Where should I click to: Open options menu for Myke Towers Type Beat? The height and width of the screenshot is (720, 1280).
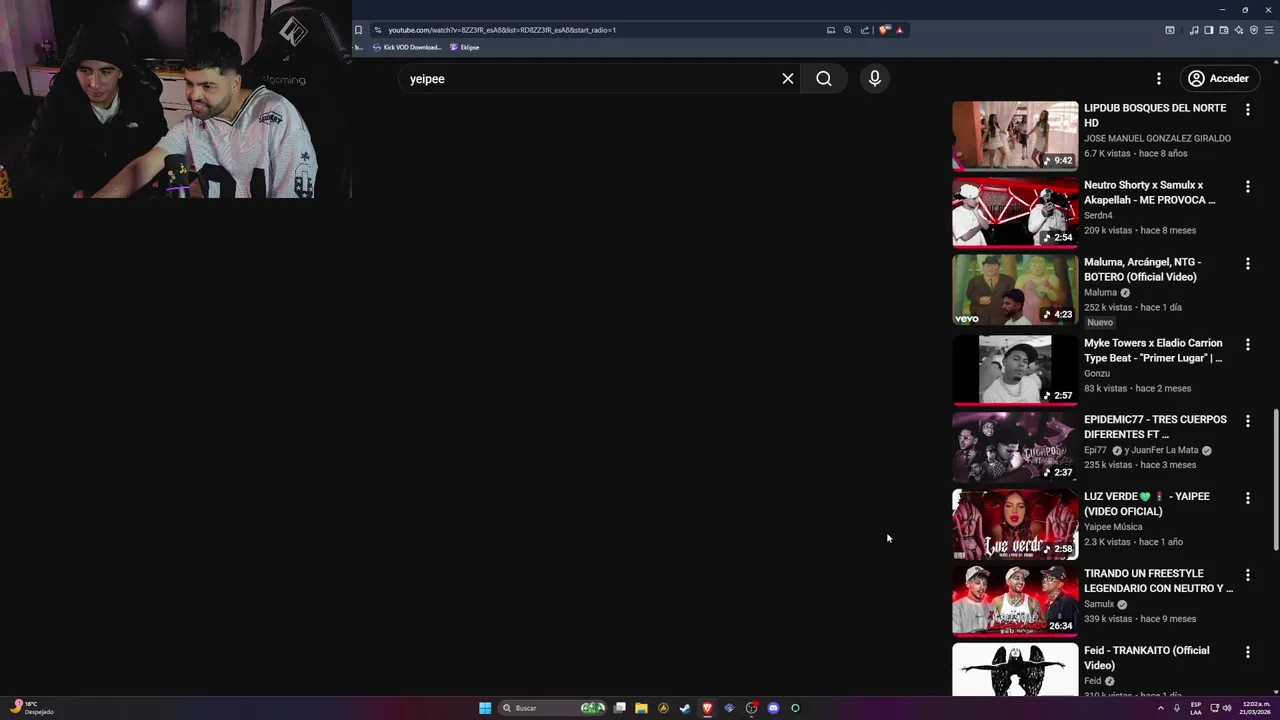(1247, 344)
